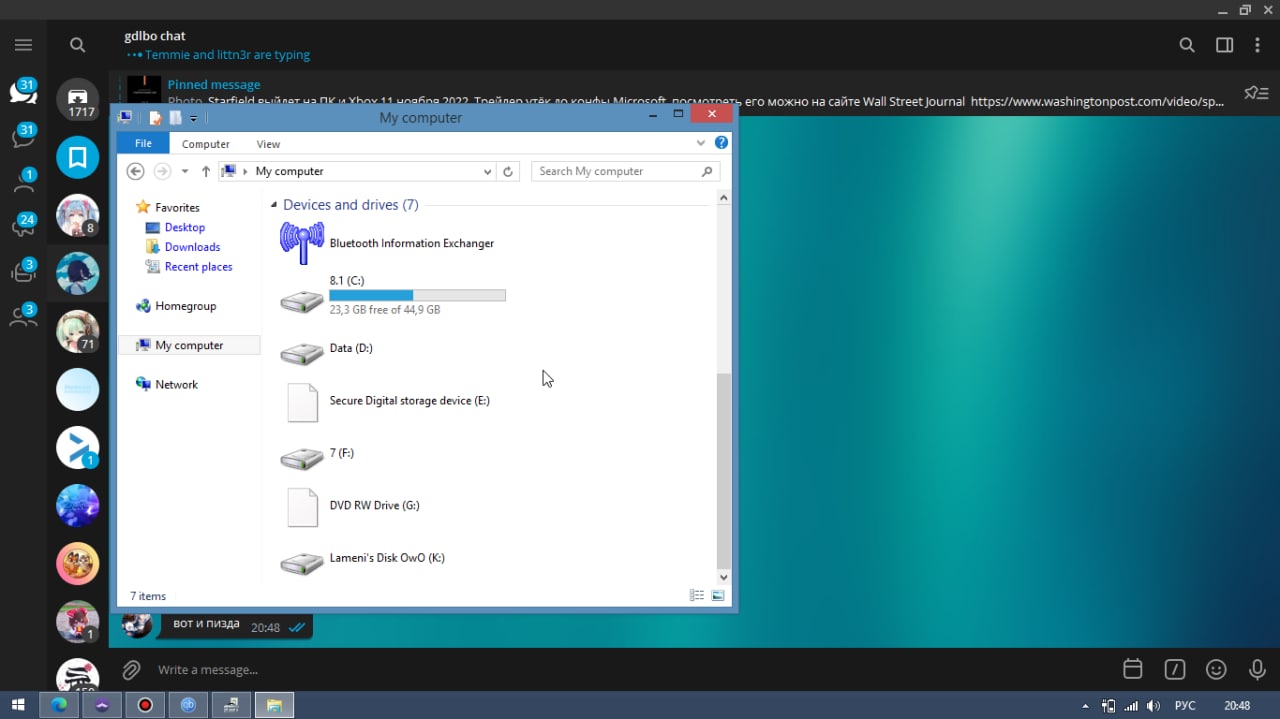Switch Explorer to details view
This screenshot has height=719, width=1280.
click(x=697, y=596)
